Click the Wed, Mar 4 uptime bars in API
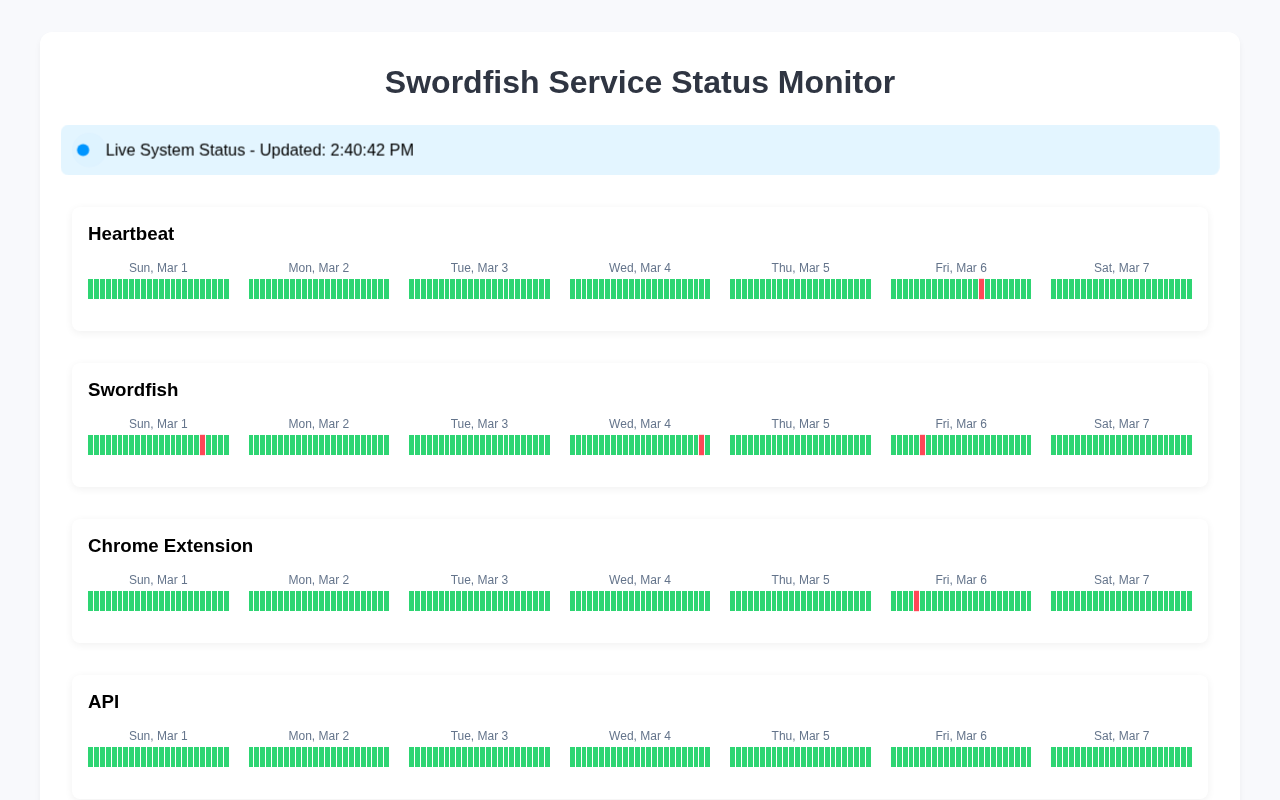1280x800 pixels. pos(640,757)
